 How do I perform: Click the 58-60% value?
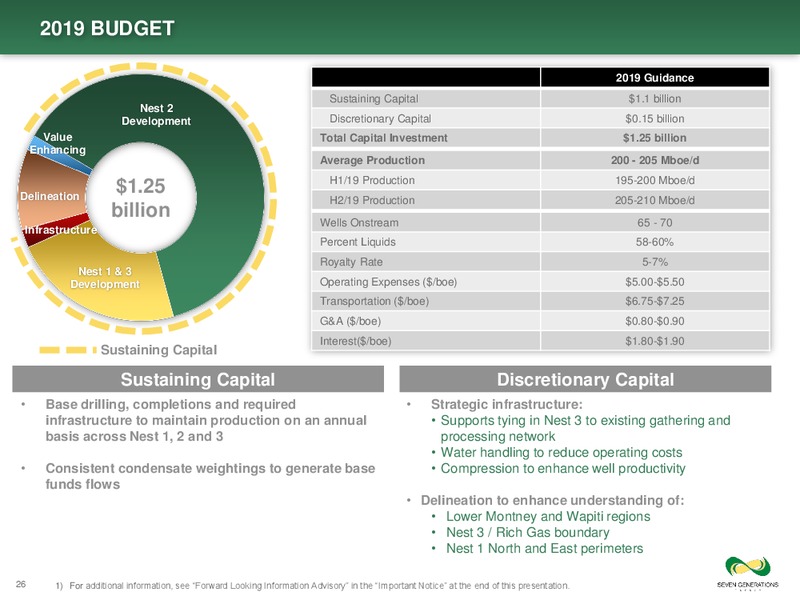pos(655,242)
